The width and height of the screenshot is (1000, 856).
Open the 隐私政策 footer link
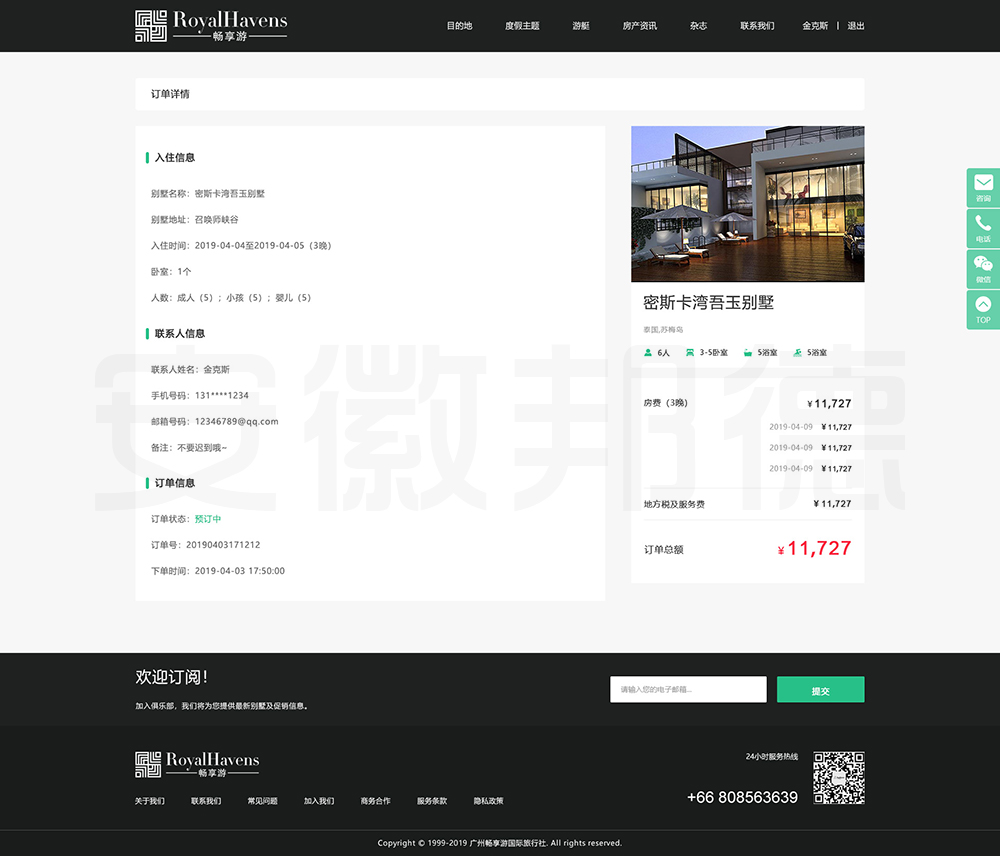pos(488,801)
